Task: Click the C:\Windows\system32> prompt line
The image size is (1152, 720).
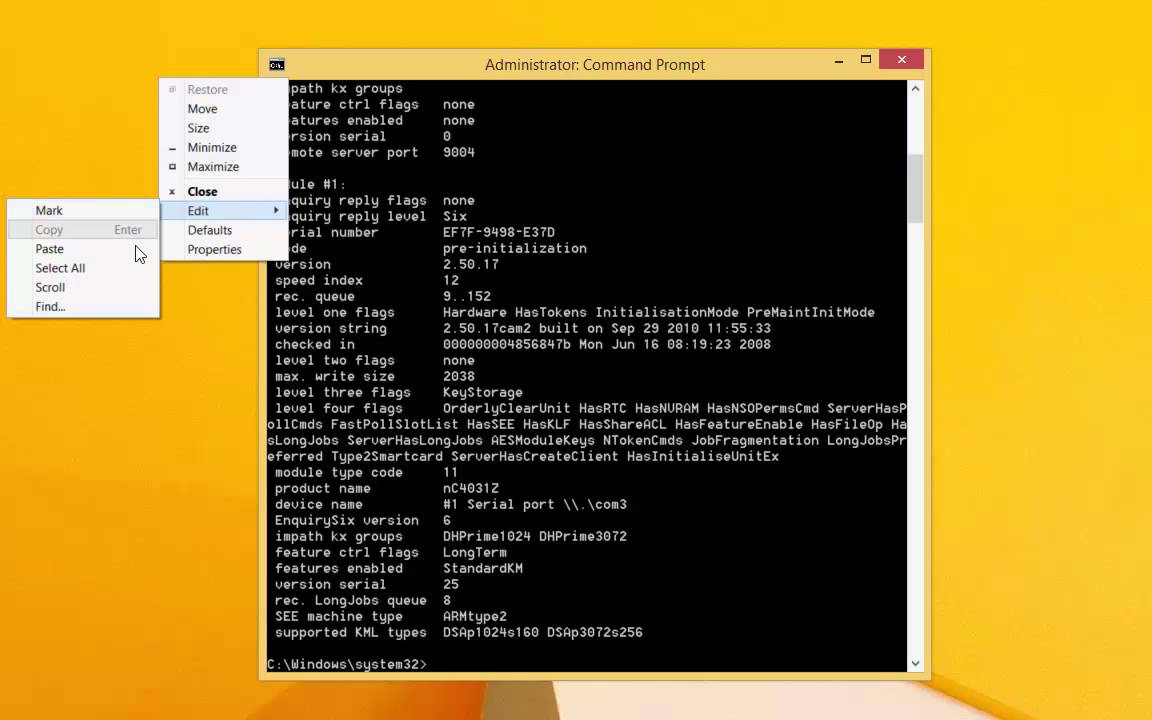Action: pos(347,664)
